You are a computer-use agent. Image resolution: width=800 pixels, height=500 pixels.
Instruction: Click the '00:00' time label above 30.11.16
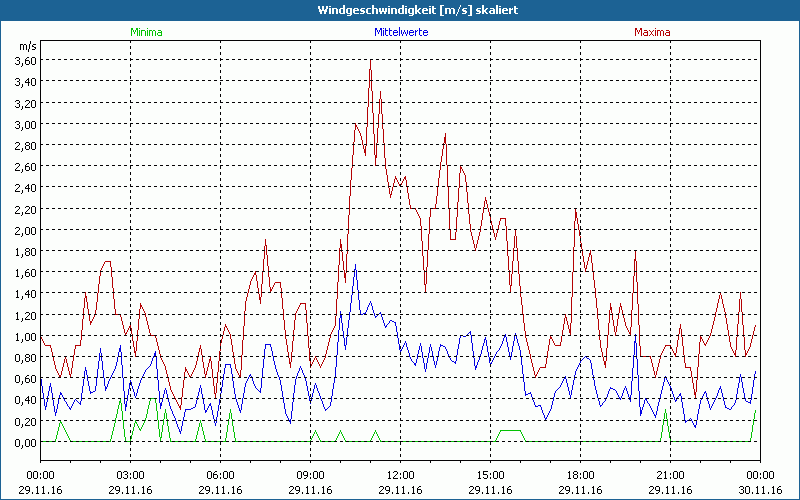coord(760,476)
